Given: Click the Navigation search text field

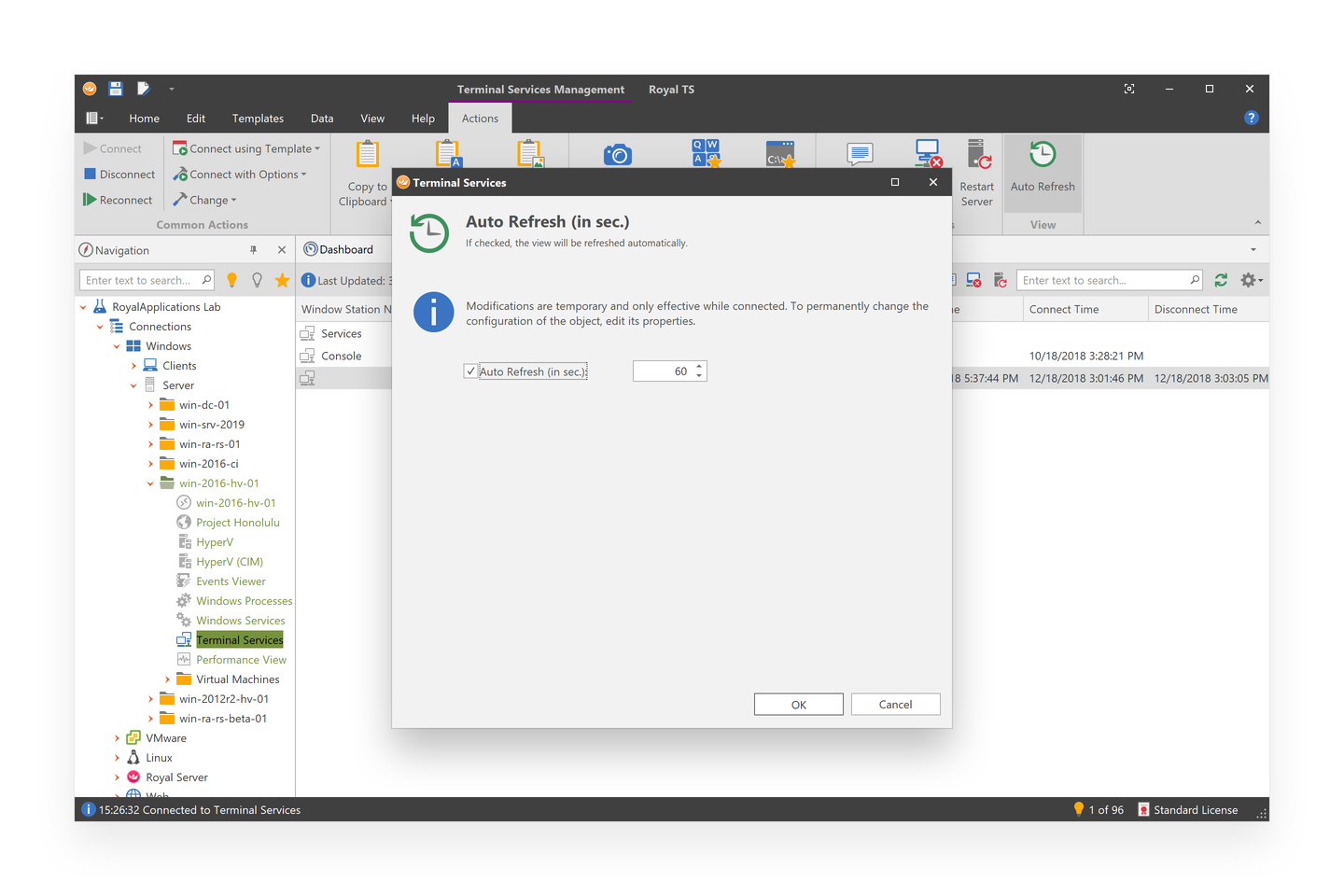Looking at the screenshot, I should 140,280.
